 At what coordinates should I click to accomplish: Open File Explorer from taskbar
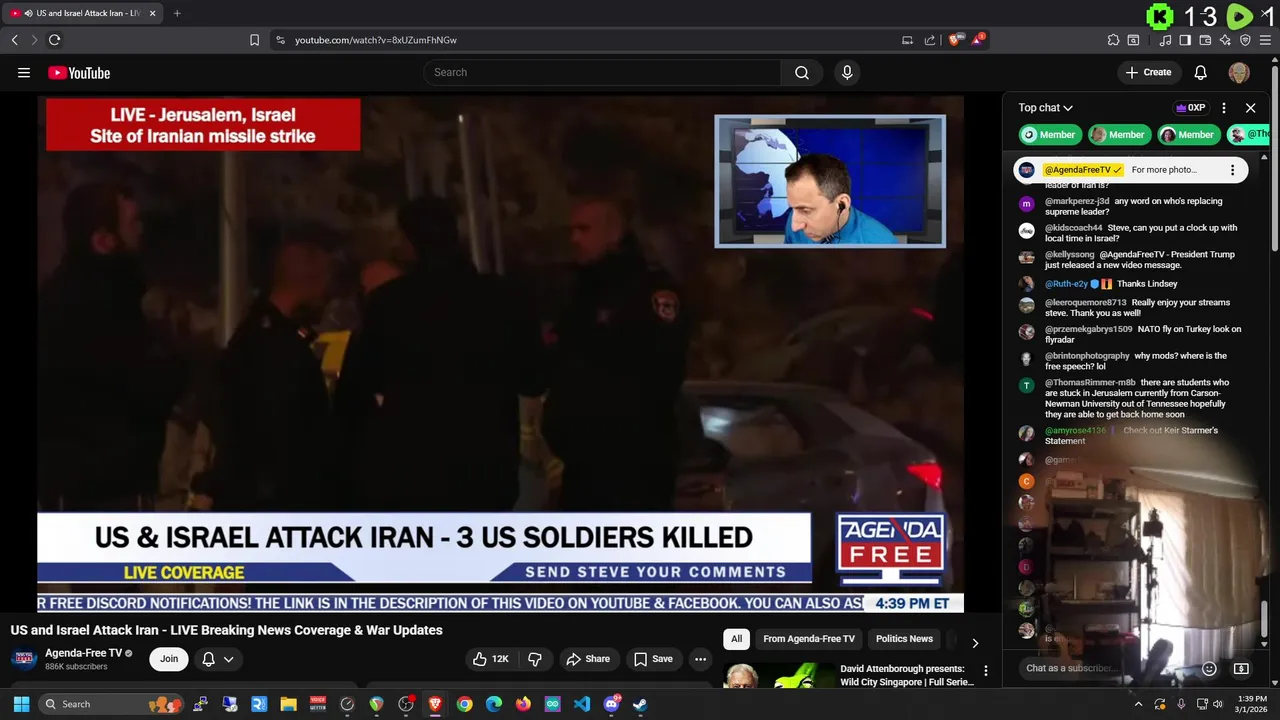click(x=288, y=704)
